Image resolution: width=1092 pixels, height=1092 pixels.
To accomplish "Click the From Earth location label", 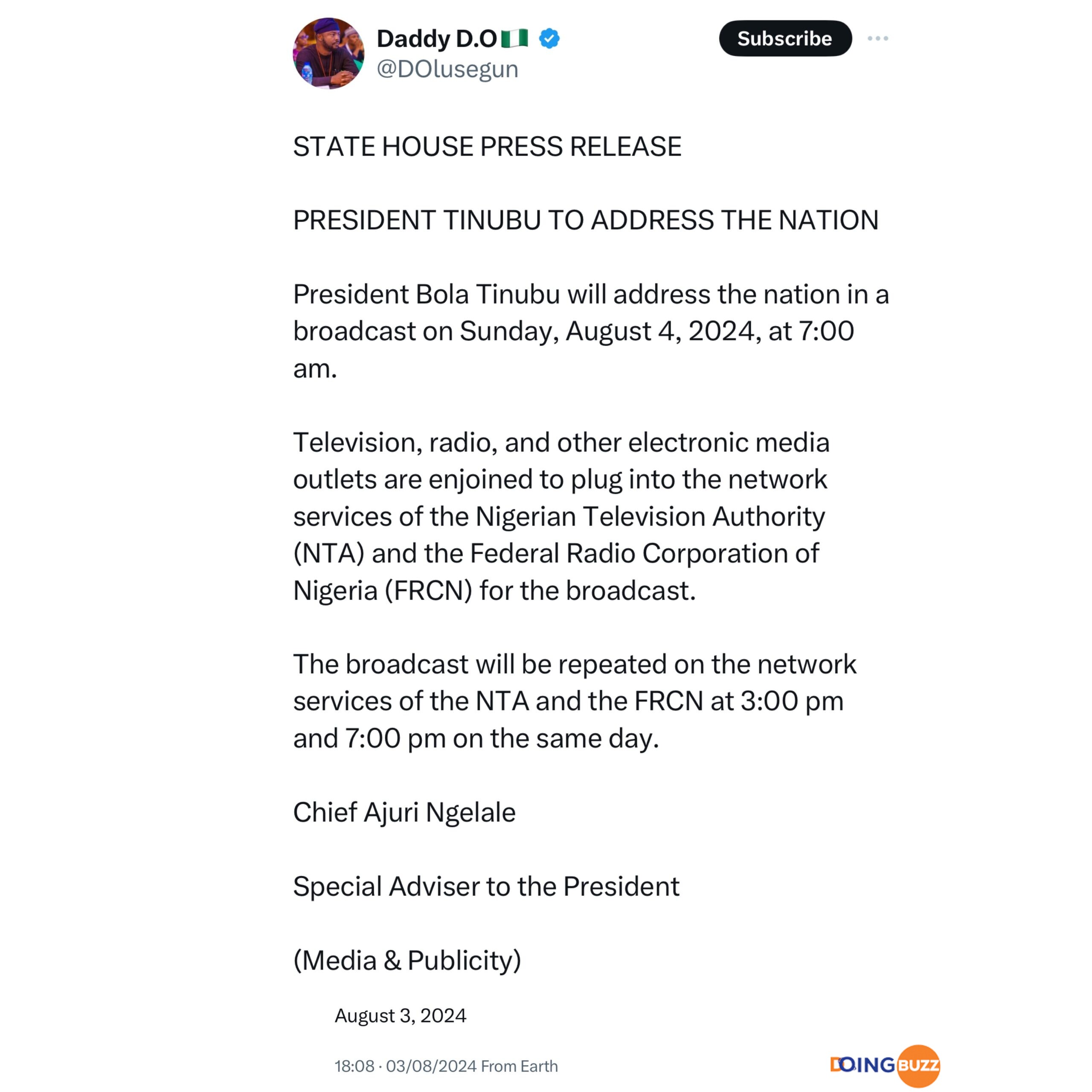I will pyautogui.click(x=520, y=1066).
